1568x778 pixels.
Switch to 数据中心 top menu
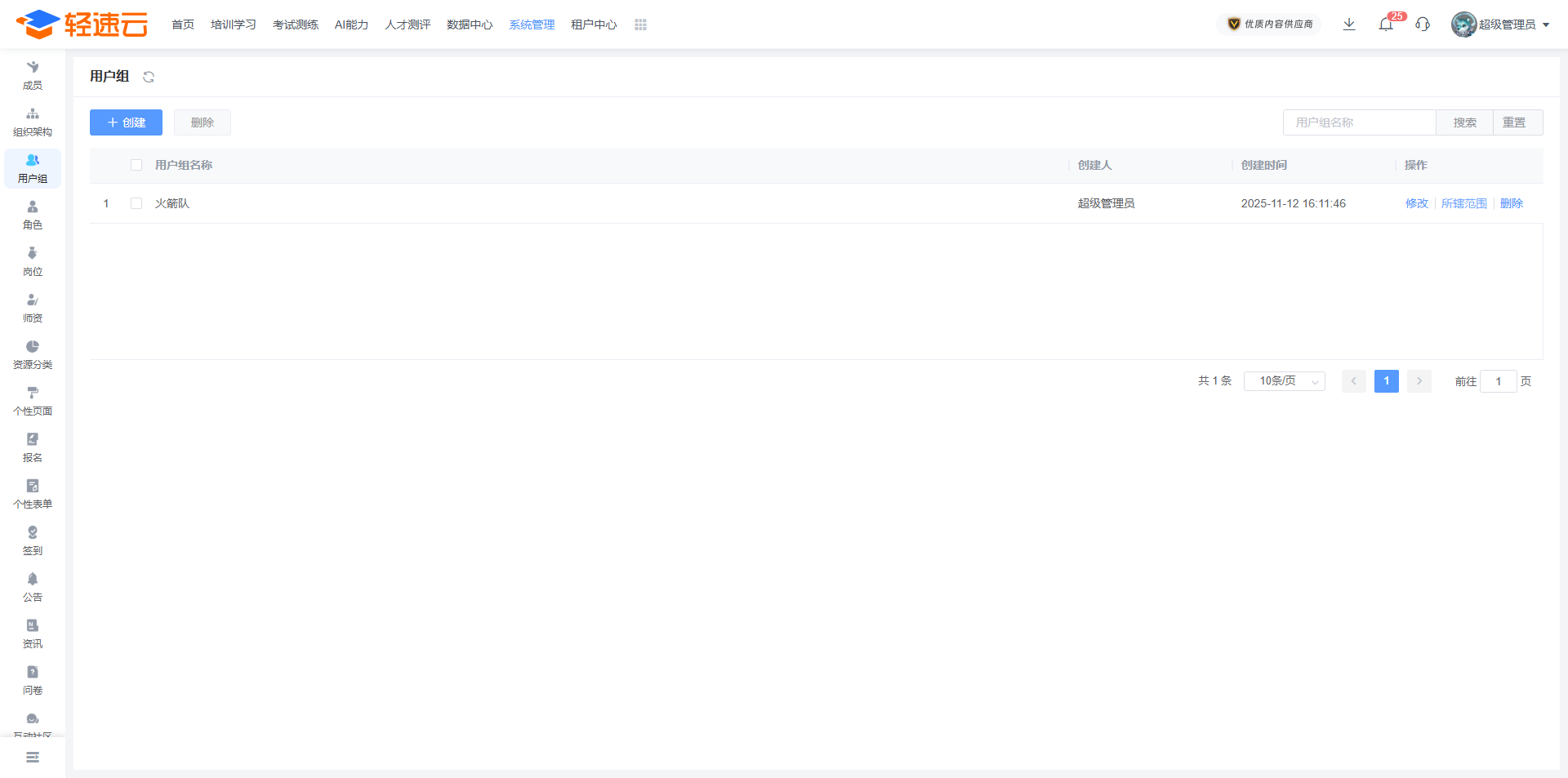pos(470,25)
